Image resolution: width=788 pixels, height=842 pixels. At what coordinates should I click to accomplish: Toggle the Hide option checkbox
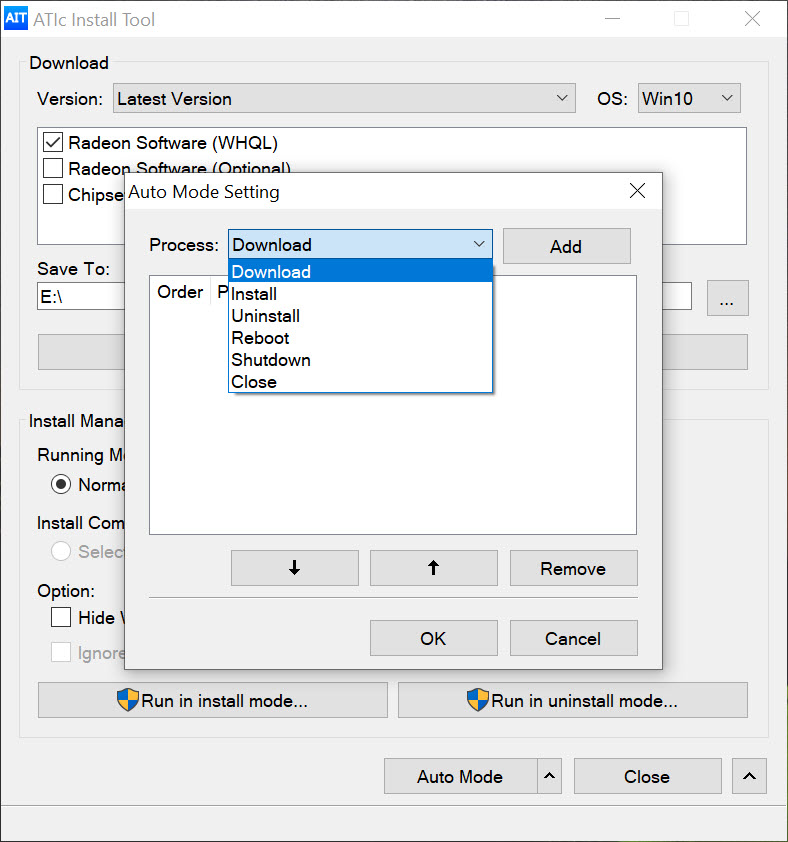tap(61, 617)
